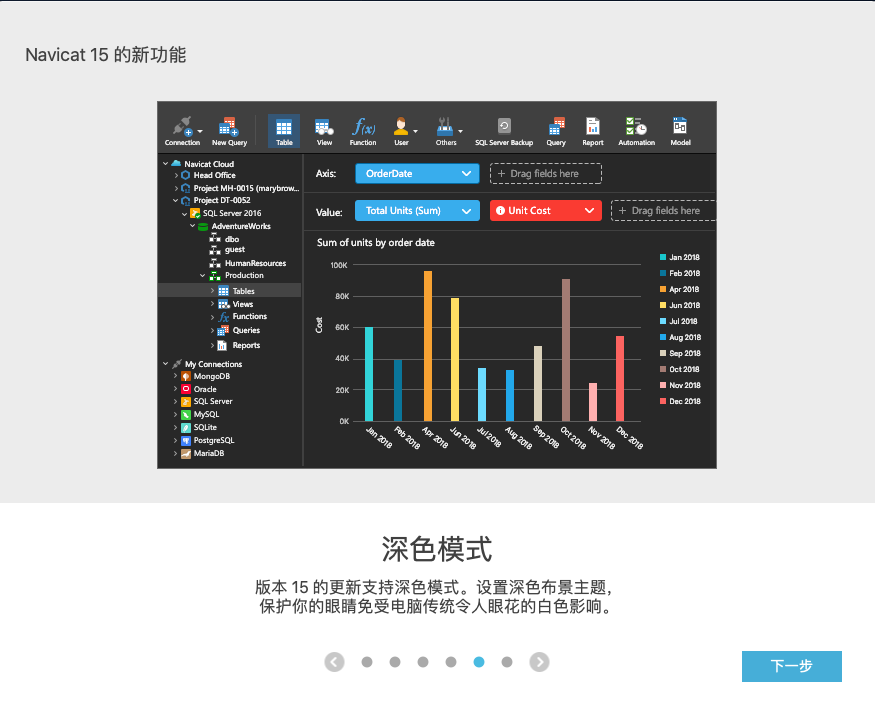Viewport: 875px width, 702px height.
Task: Click the 下一步 button
Action: click(791, 666)
